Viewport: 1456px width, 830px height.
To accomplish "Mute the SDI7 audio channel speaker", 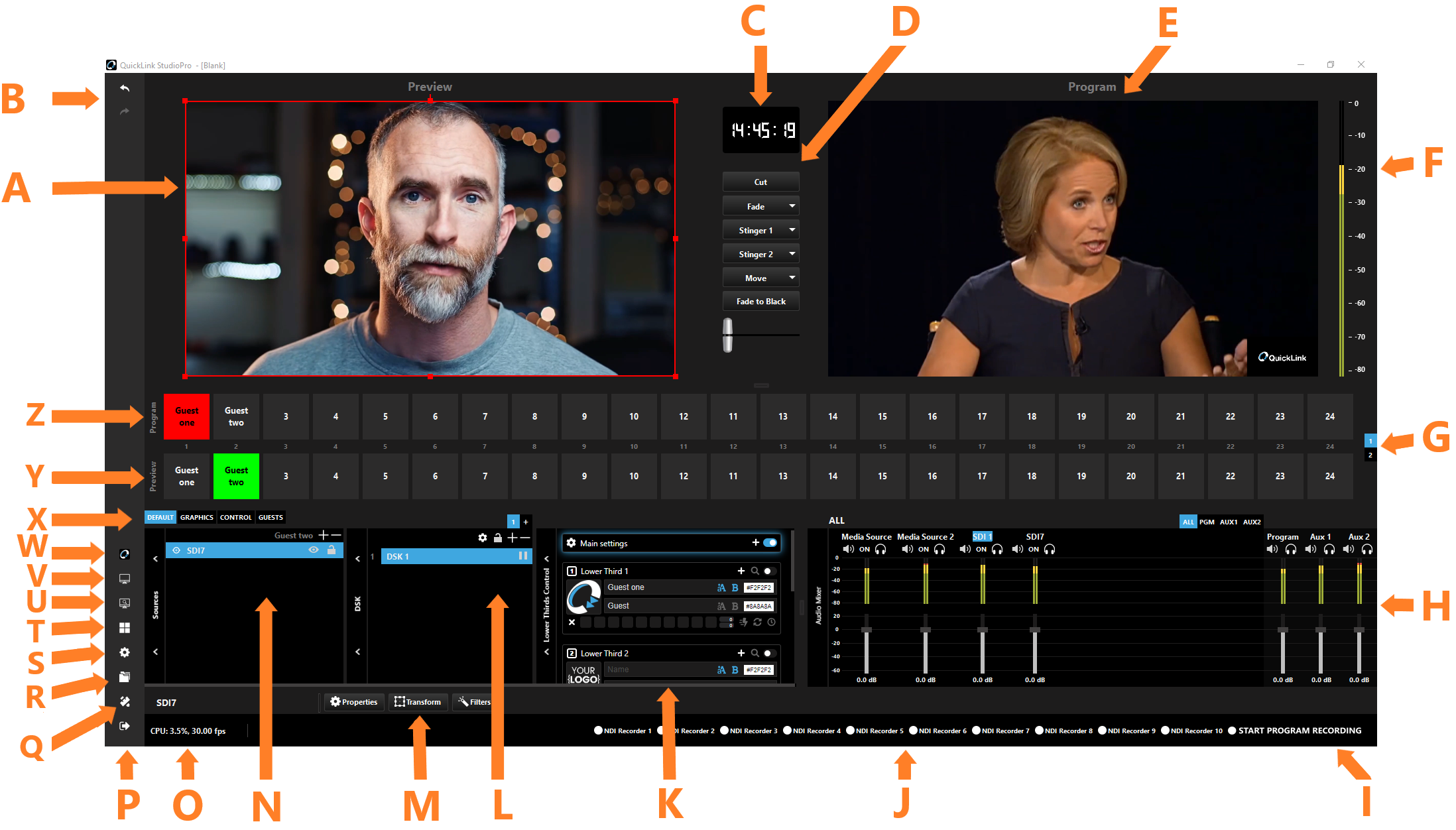I will click(1018, 550).
